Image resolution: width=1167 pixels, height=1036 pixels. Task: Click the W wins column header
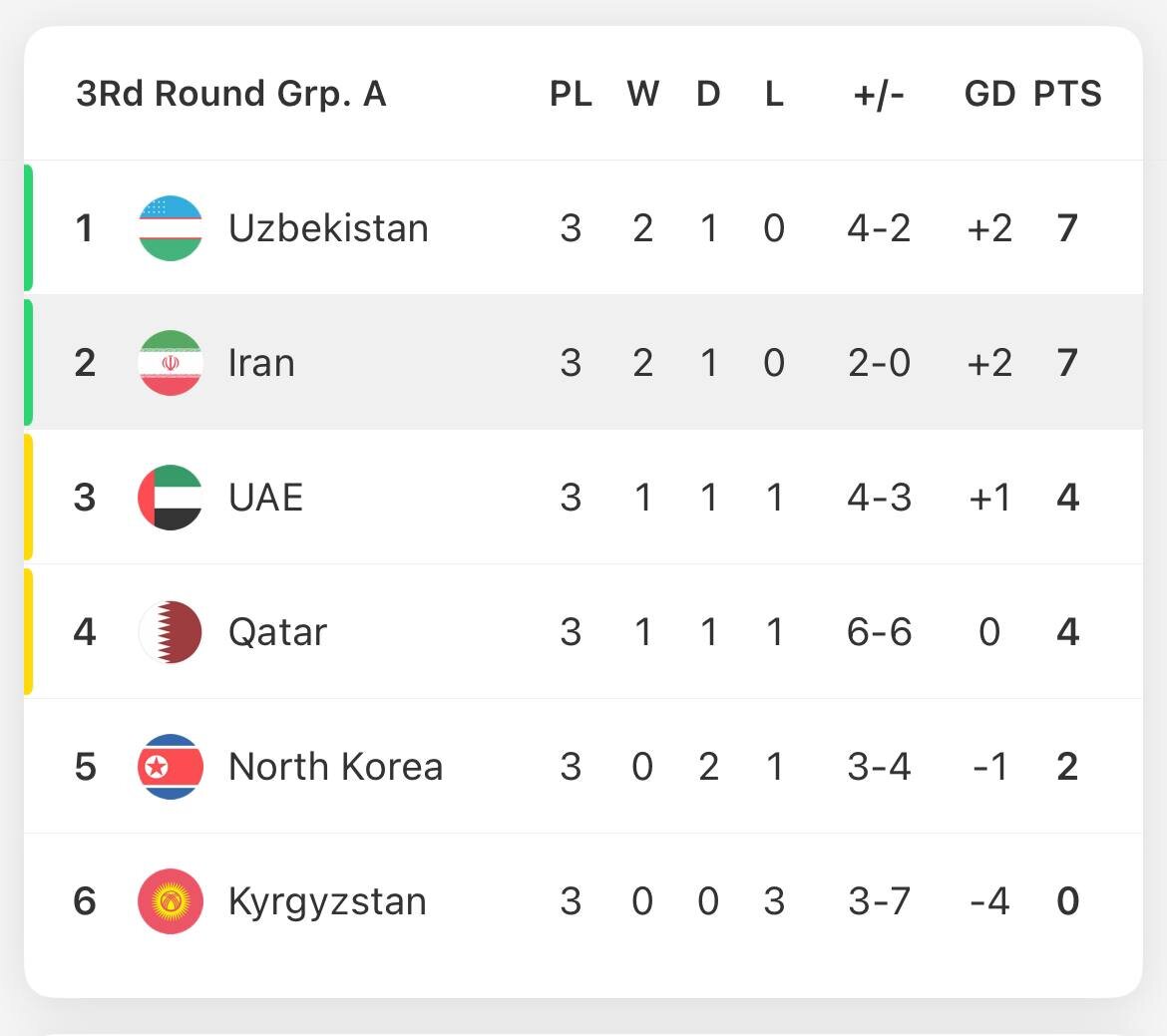tap(642, 94)
